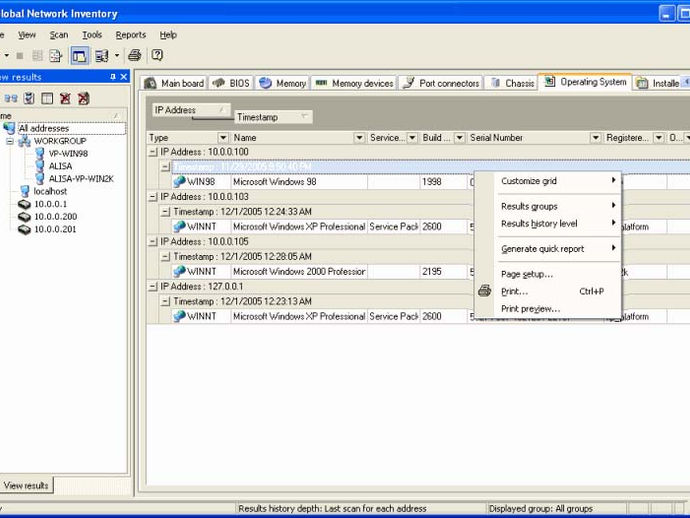Open the dropdown arrow beside the columns icon

117,55
